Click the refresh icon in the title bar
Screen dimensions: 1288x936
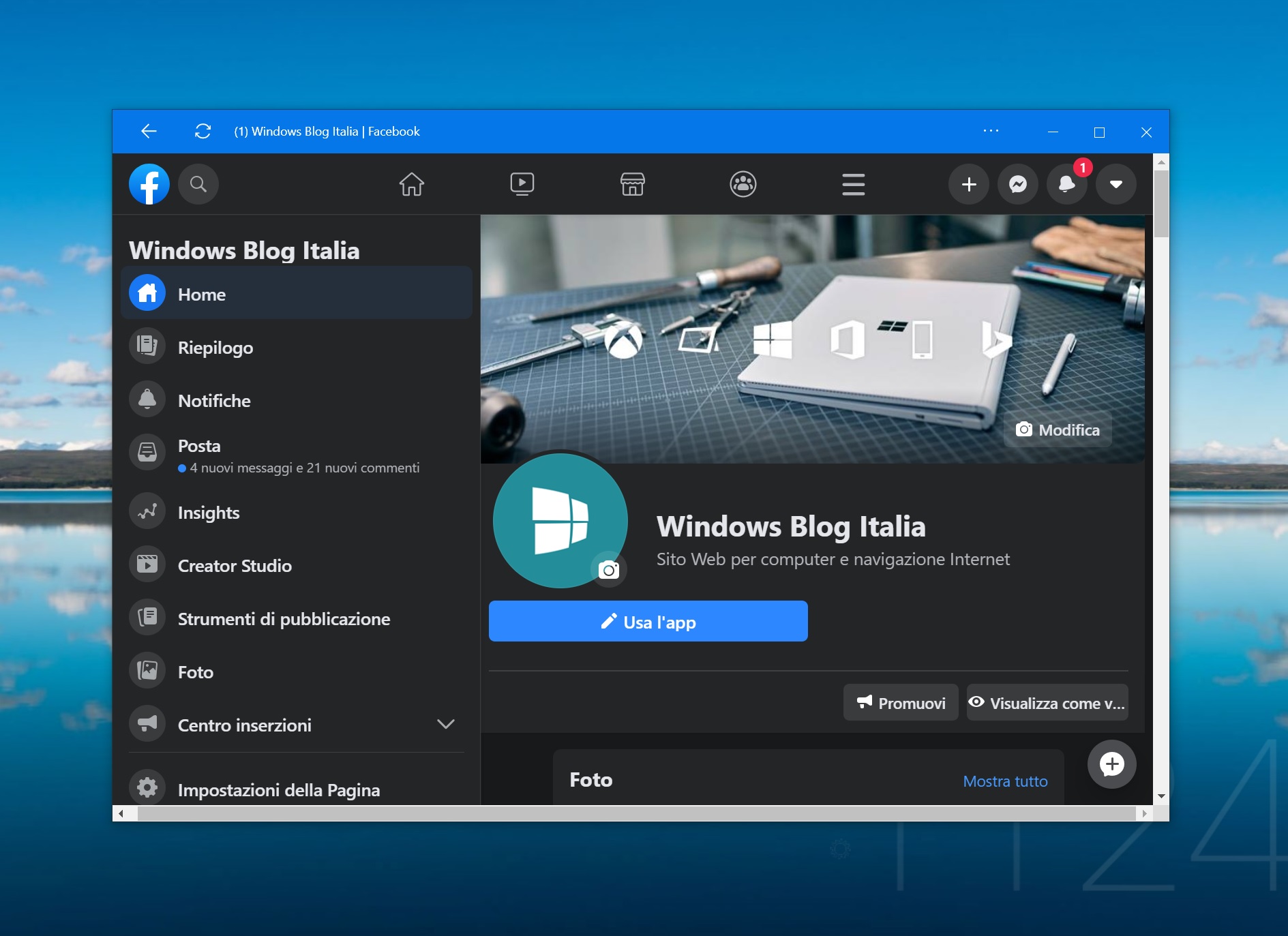tap(203, 132)
